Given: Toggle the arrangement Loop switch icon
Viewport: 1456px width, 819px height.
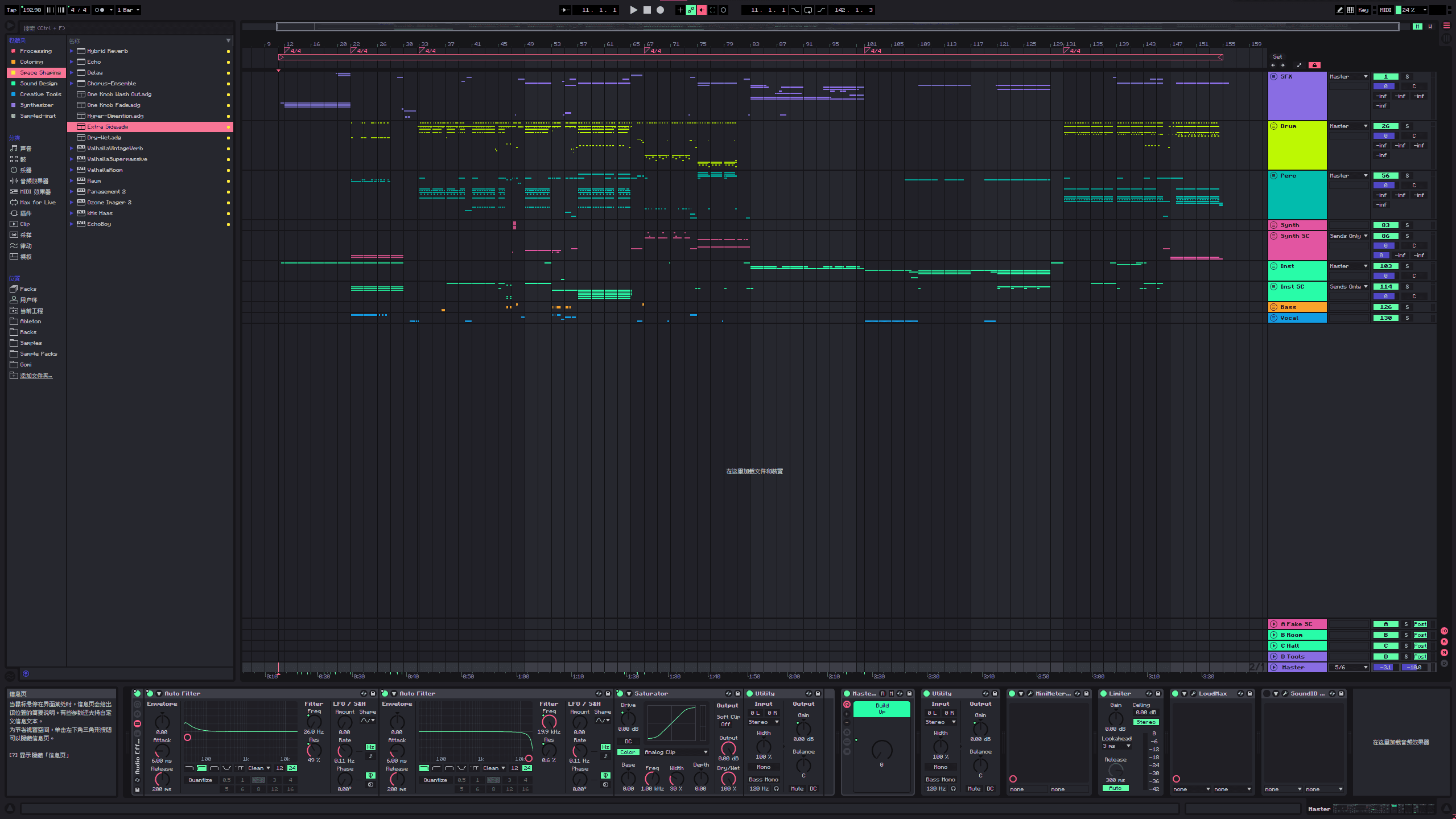Looking at the screenshot, I should click(808, 10).
